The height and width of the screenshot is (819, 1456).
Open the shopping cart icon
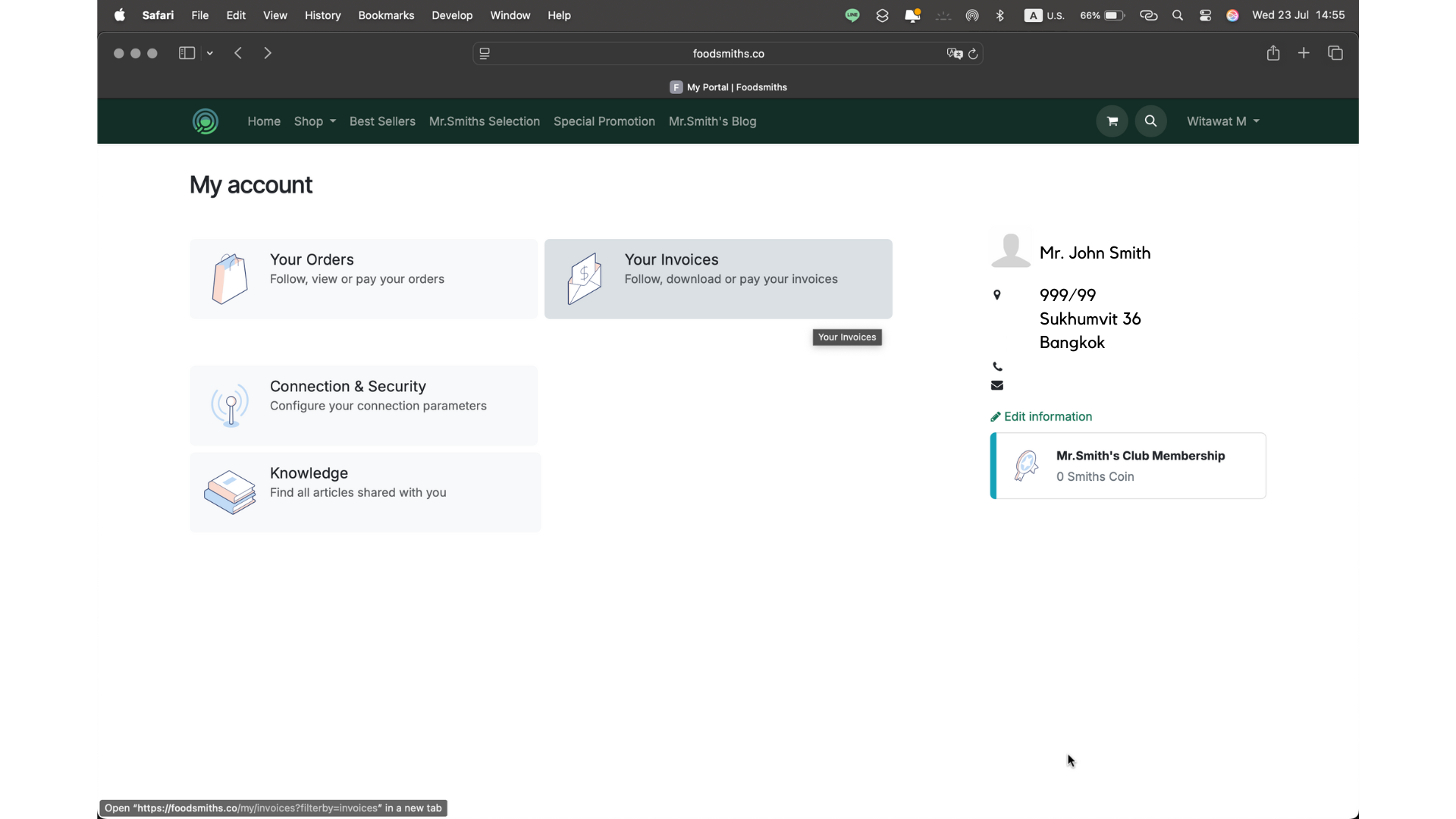tap(1111, 121)
